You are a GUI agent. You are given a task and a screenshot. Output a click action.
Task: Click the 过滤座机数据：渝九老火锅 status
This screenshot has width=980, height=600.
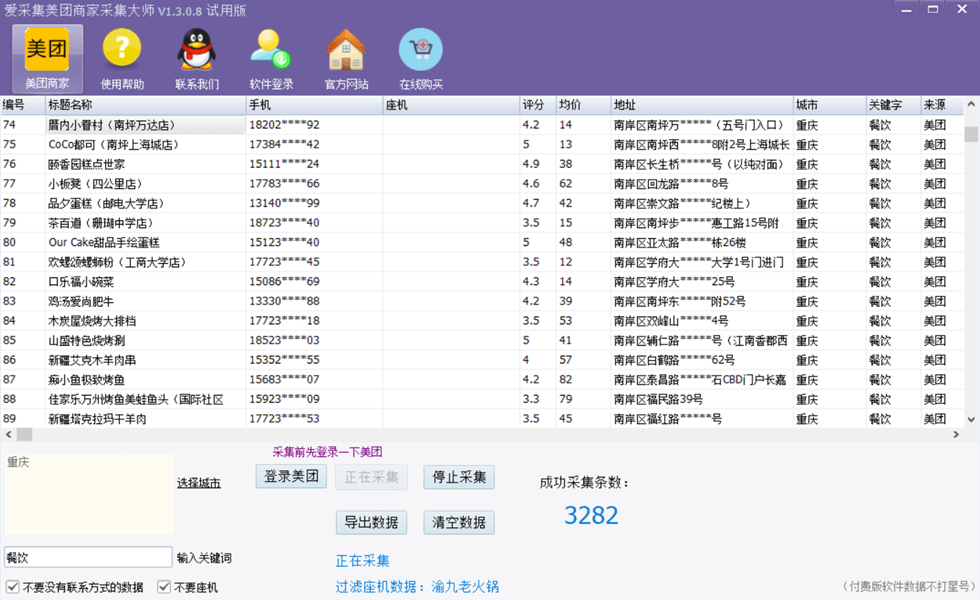[x=418, y=587]
